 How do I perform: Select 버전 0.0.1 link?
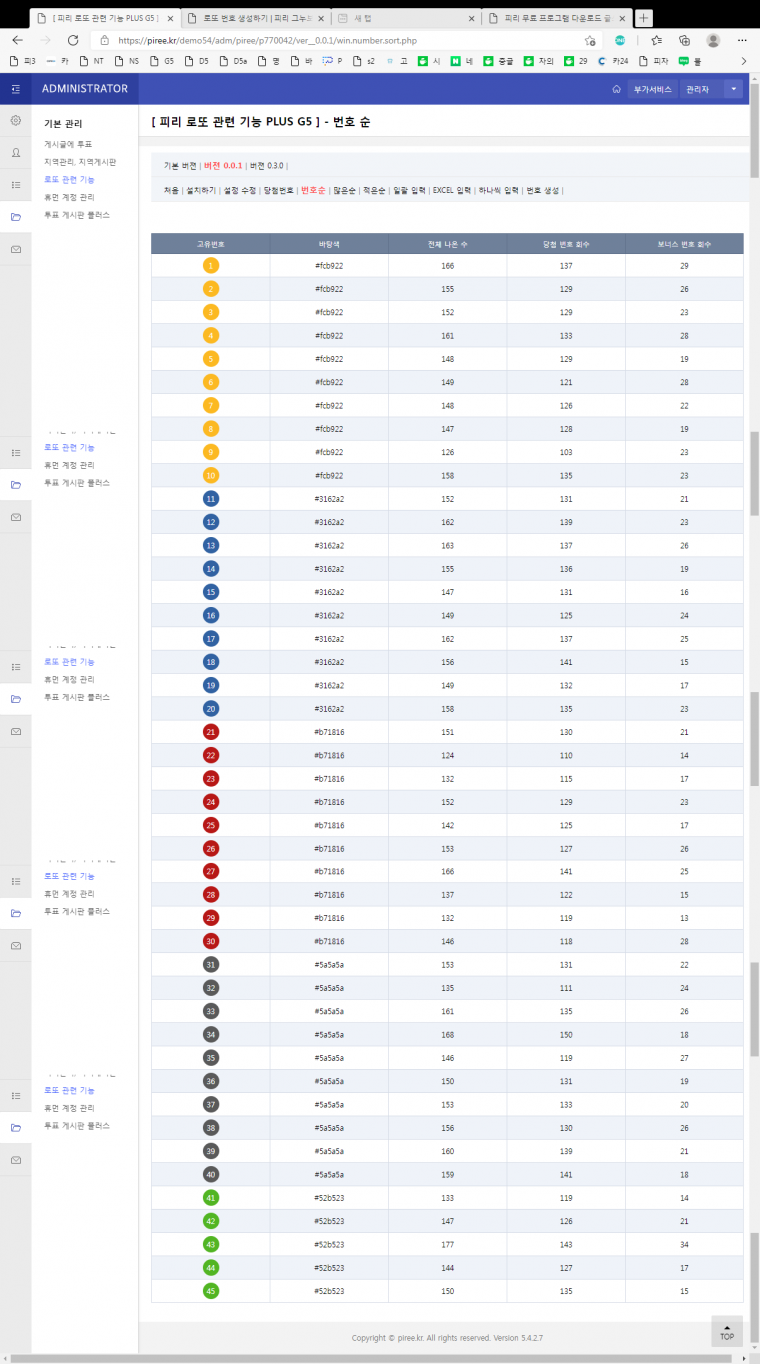pyautogui.click(x=223, y=165)
